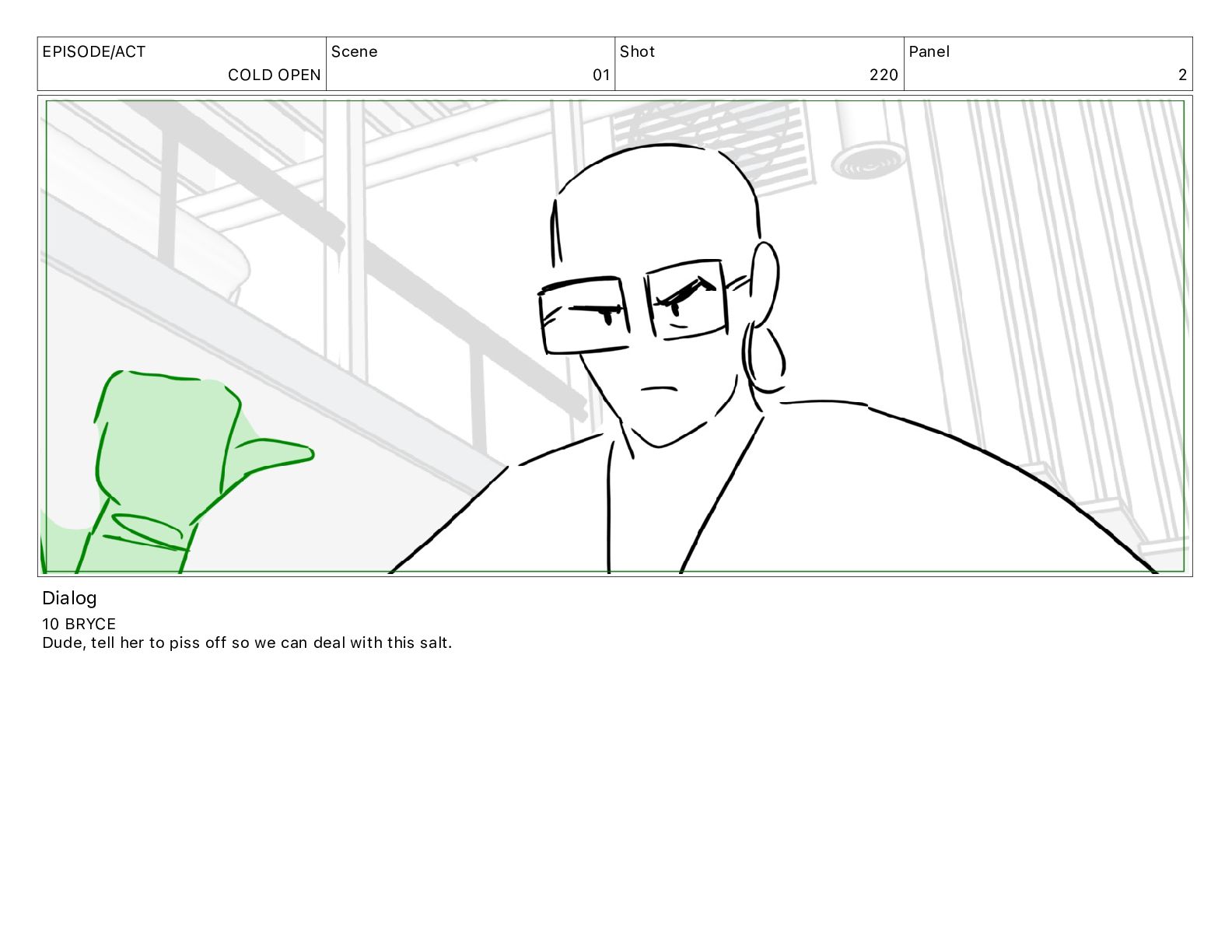Open the storyboard panel drawing
Viewport: 1232px width, 952px height.
[615, 336]
